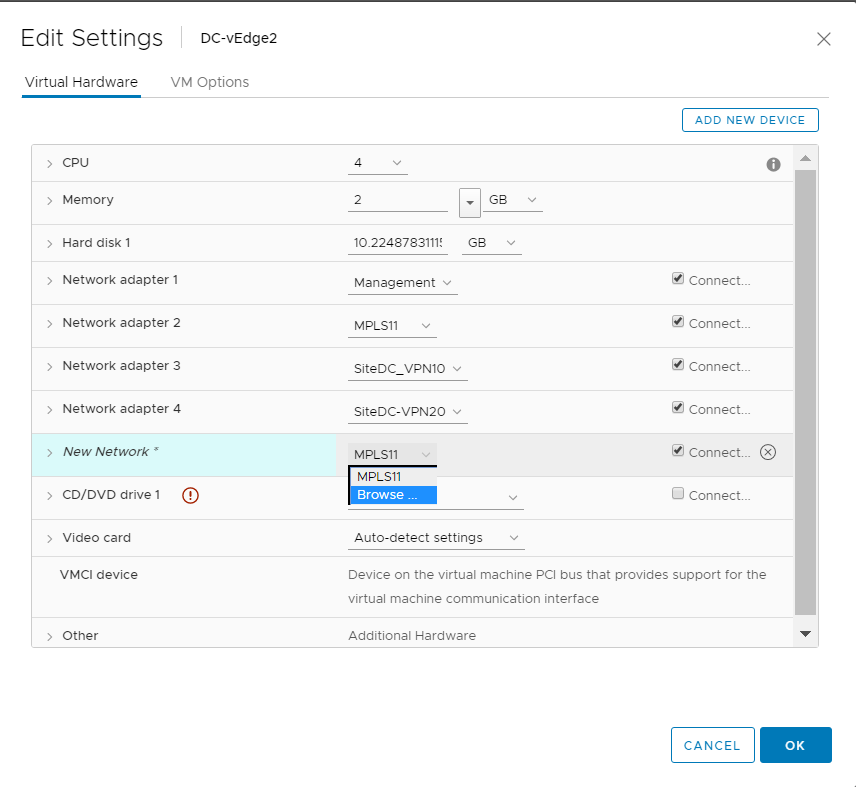Open the Video card settings dropdown
Screen dimensions: 856x787
pyautogui.click(x=436, y=538)
